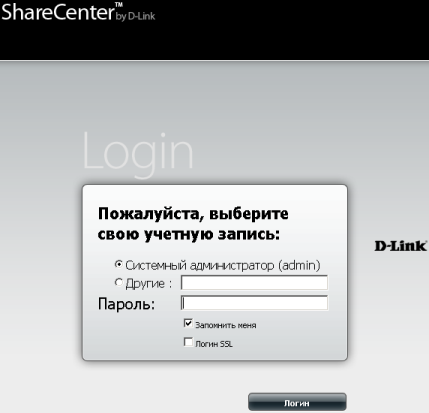
Task: Click the 'Логин SSL' label text
Action: 214,344
